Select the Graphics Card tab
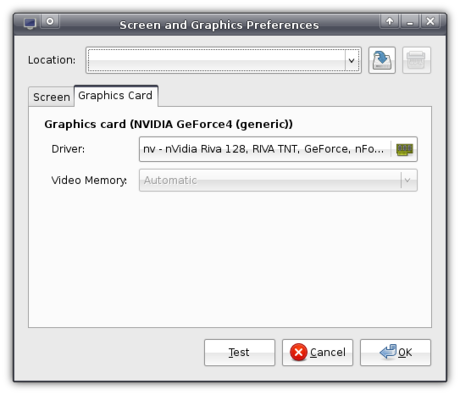460x395 pixels. point(116,96)
